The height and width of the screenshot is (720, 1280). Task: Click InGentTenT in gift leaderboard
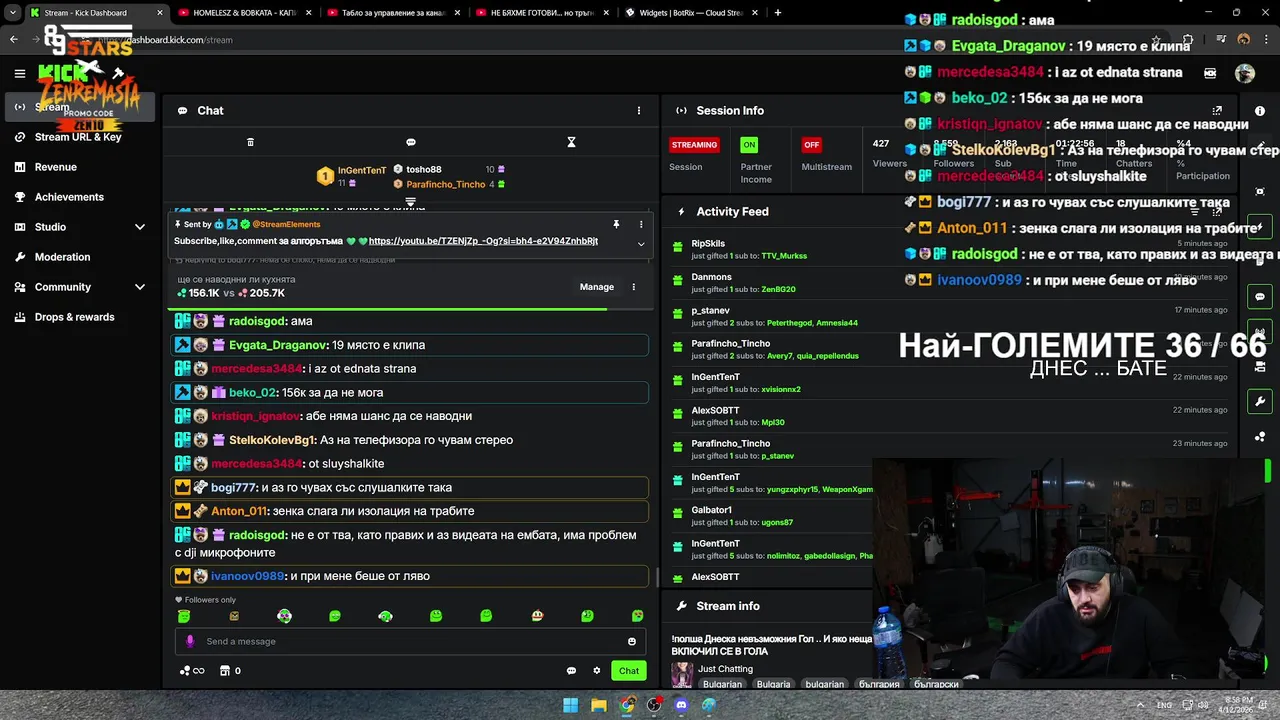pyautogui.click(x=362, y=171)
